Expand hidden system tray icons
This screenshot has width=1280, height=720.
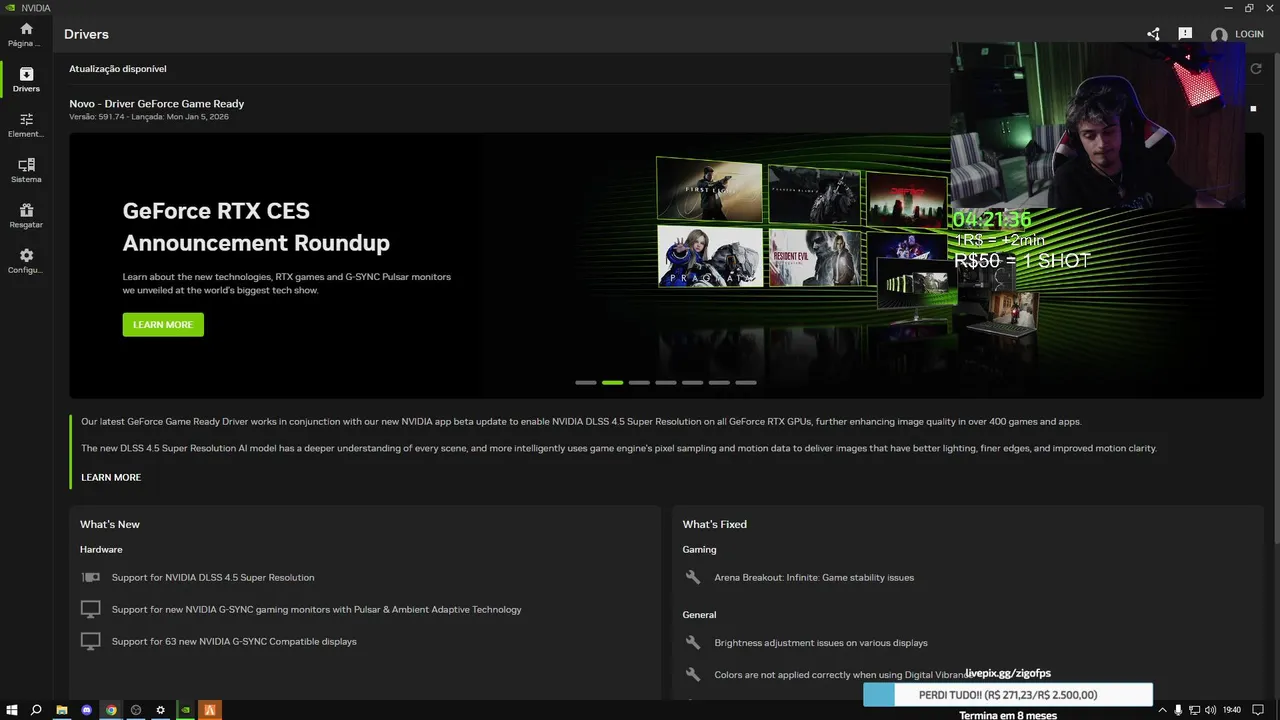pyautogui.click(x=1162, y=710)
